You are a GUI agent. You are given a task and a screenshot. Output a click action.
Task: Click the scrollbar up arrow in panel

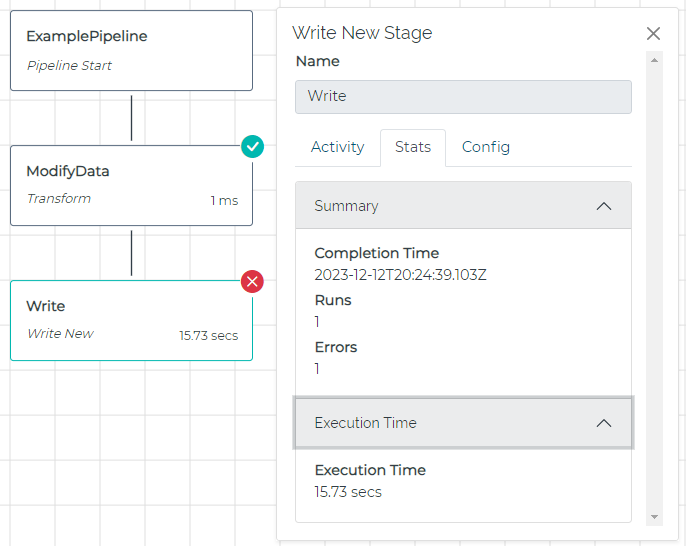click(x=654, y=60)
